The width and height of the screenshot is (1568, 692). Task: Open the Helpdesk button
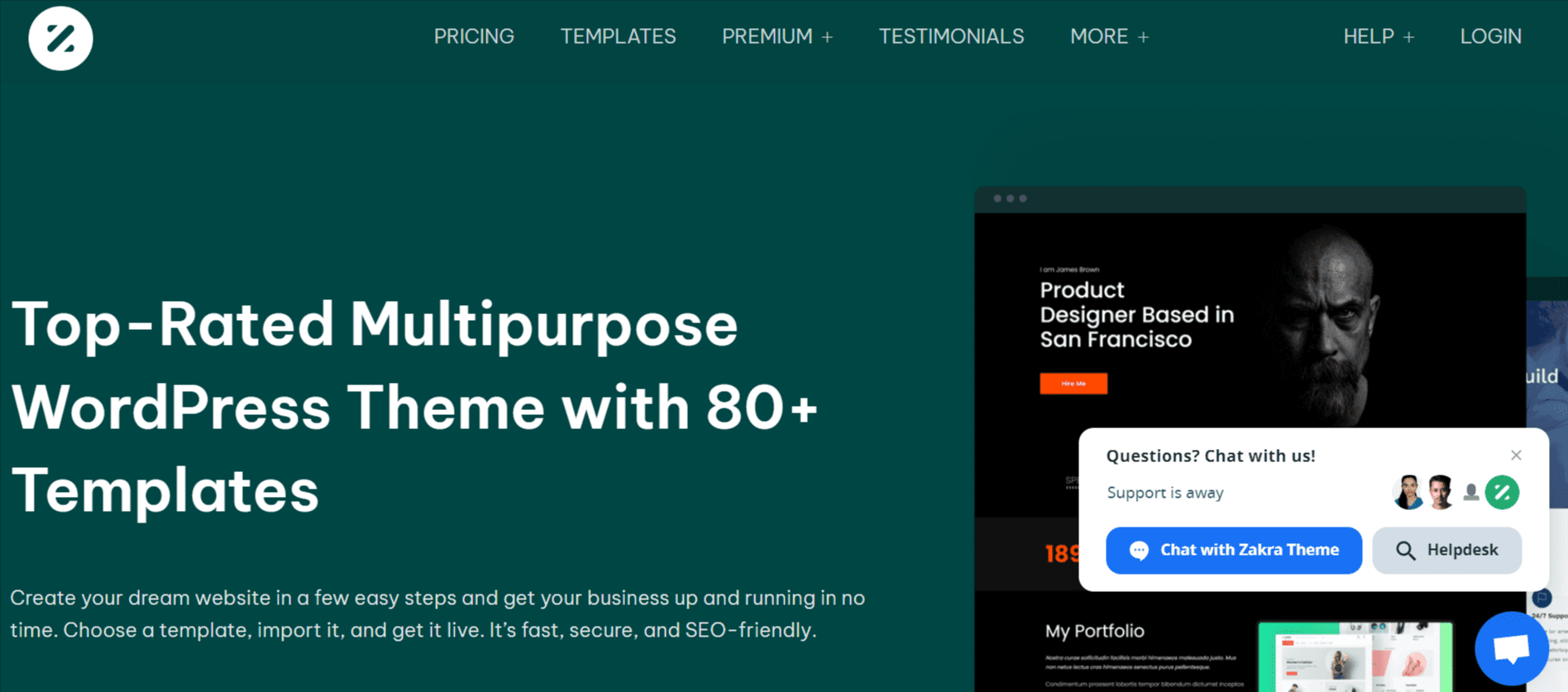point(1446,550)
